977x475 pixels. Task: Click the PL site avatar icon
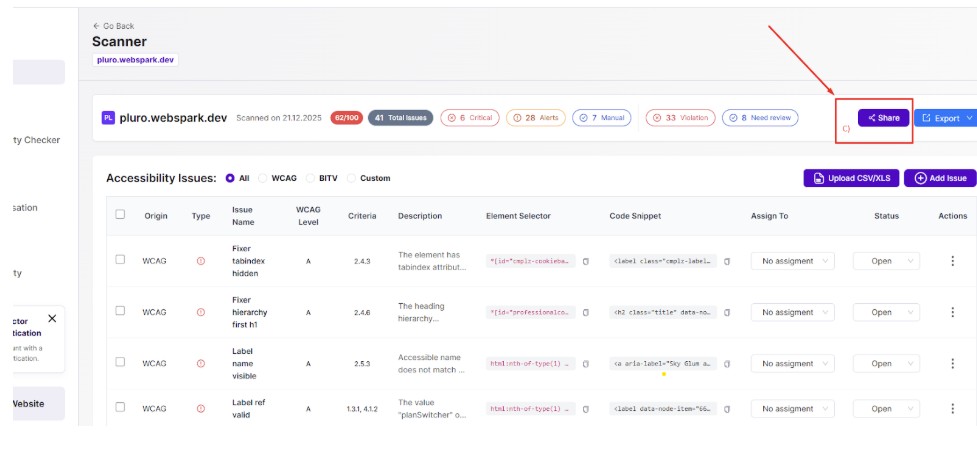[x=108, y=118]
